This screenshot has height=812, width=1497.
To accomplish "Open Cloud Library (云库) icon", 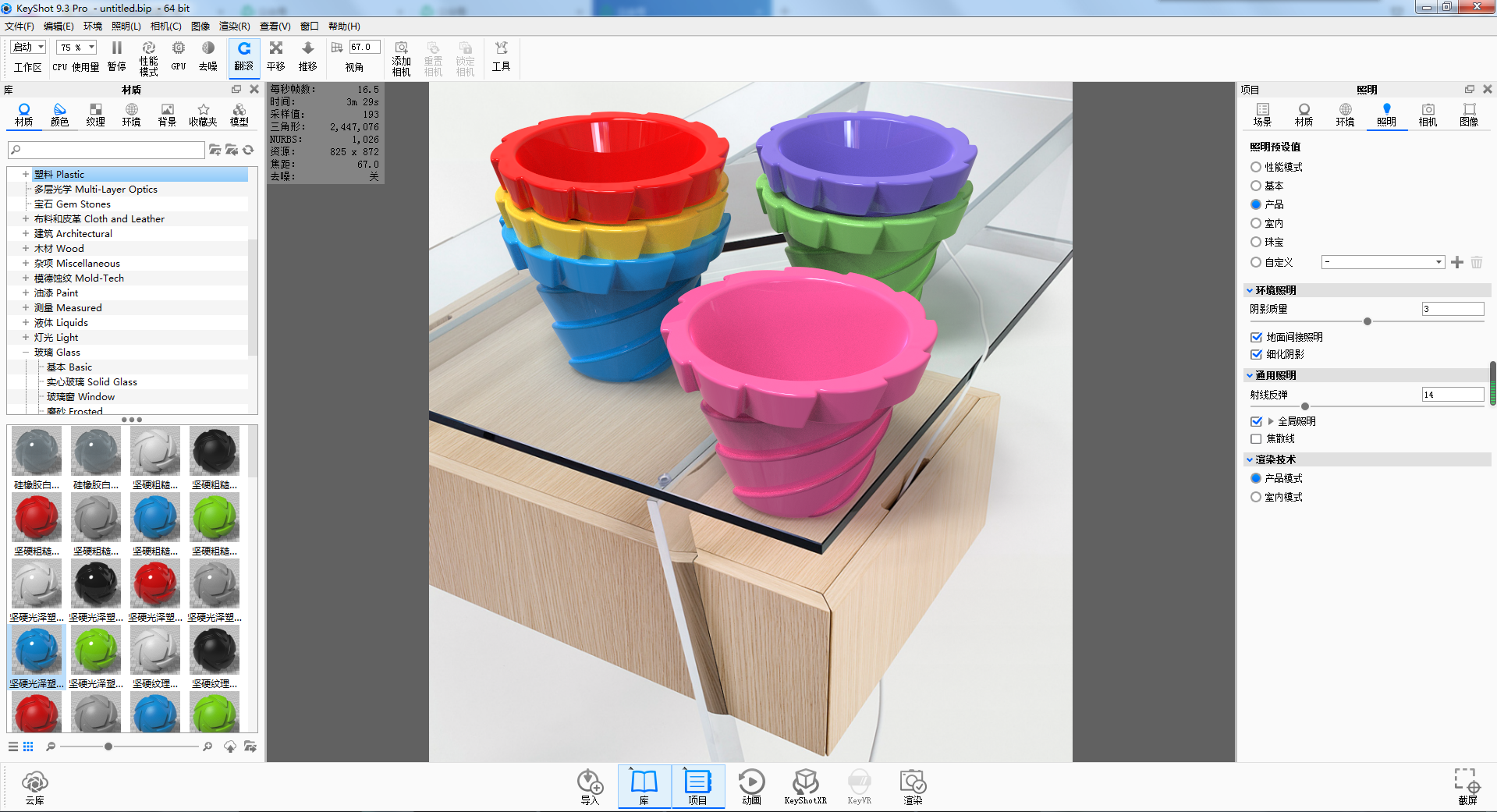I will pyautogui.click(x=35, y=787).
